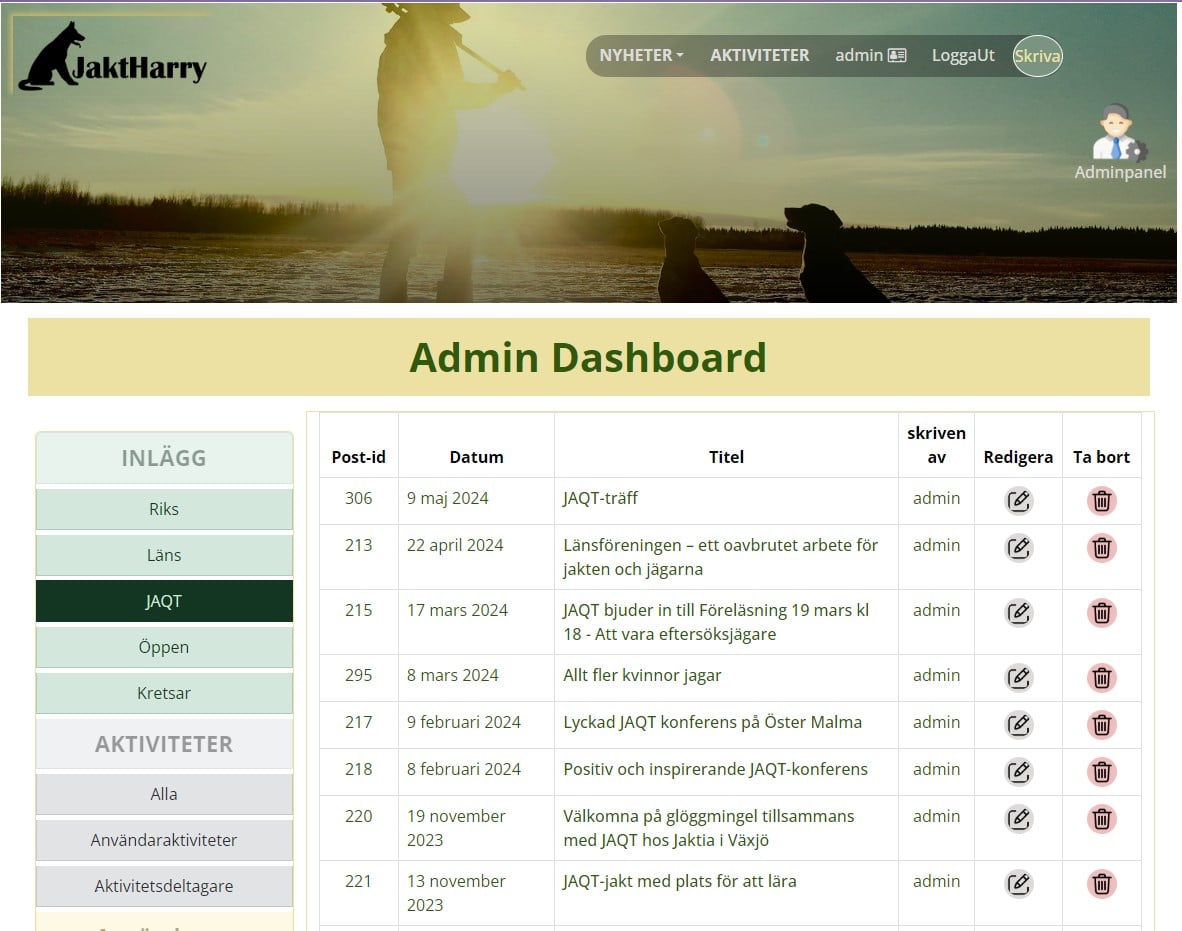1182x931 pixels.
Task: Edit post 215 via pencil icon
Action: 1018,613
